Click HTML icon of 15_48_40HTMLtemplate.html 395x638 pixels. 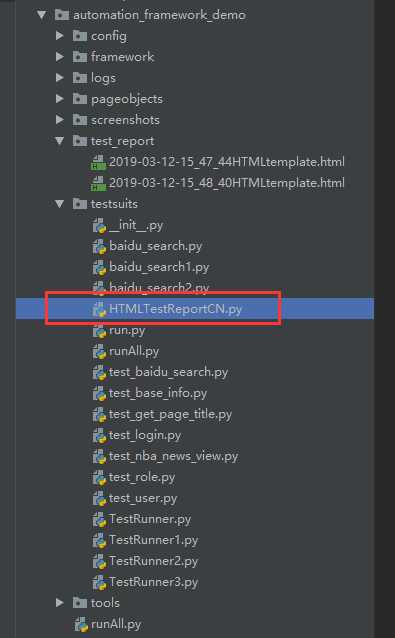tap(98, 183)
